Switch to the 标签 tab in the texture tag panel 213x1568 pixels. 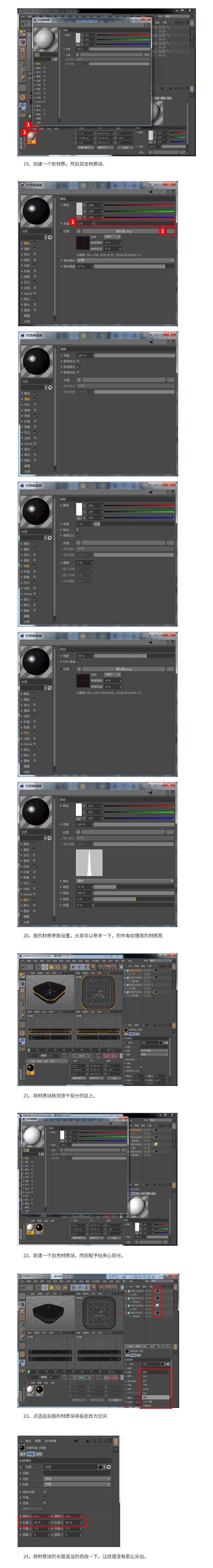click(31, 1454)
